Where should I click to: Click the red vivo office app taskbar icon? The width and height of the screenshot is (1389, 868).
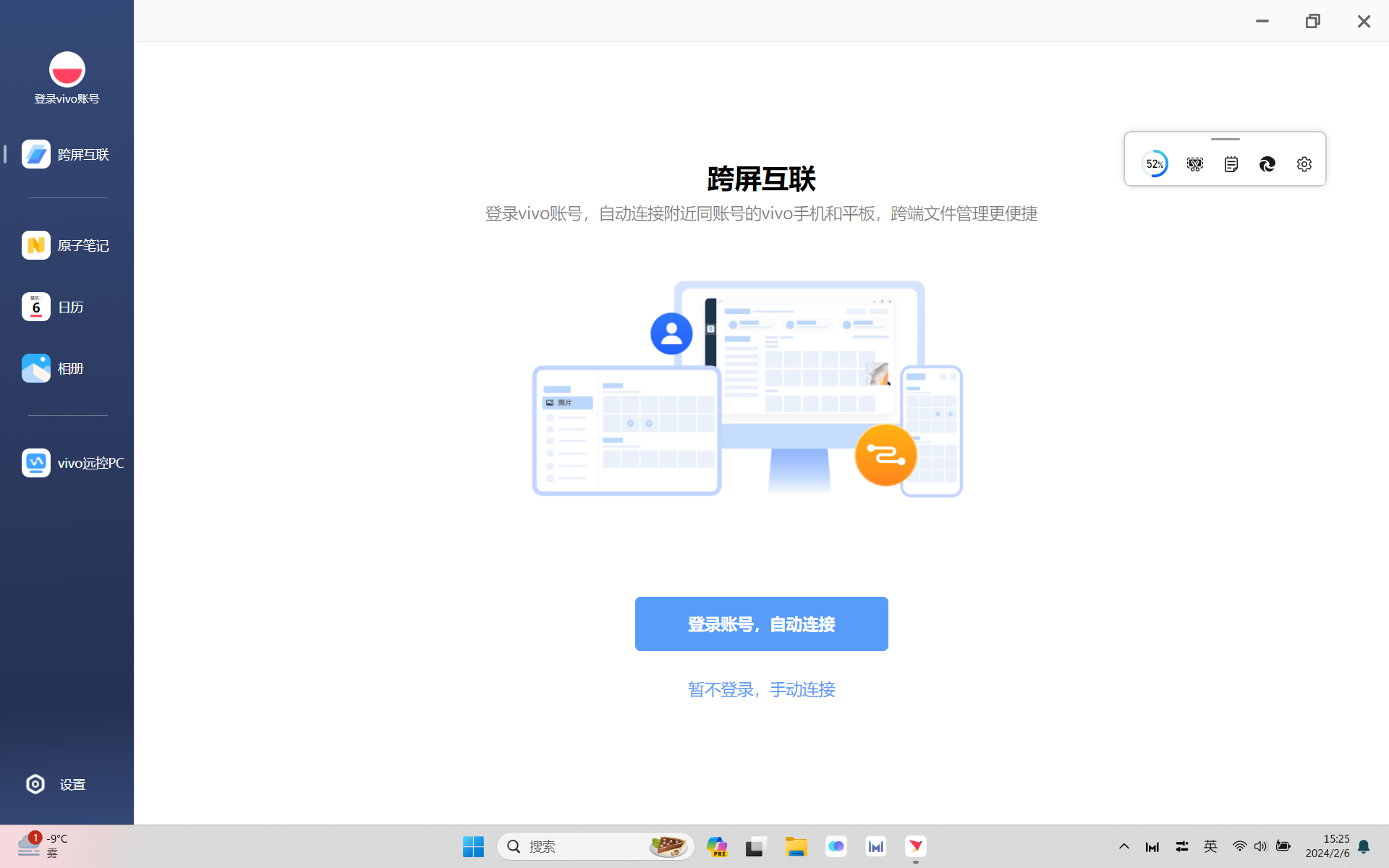point(916,846)
